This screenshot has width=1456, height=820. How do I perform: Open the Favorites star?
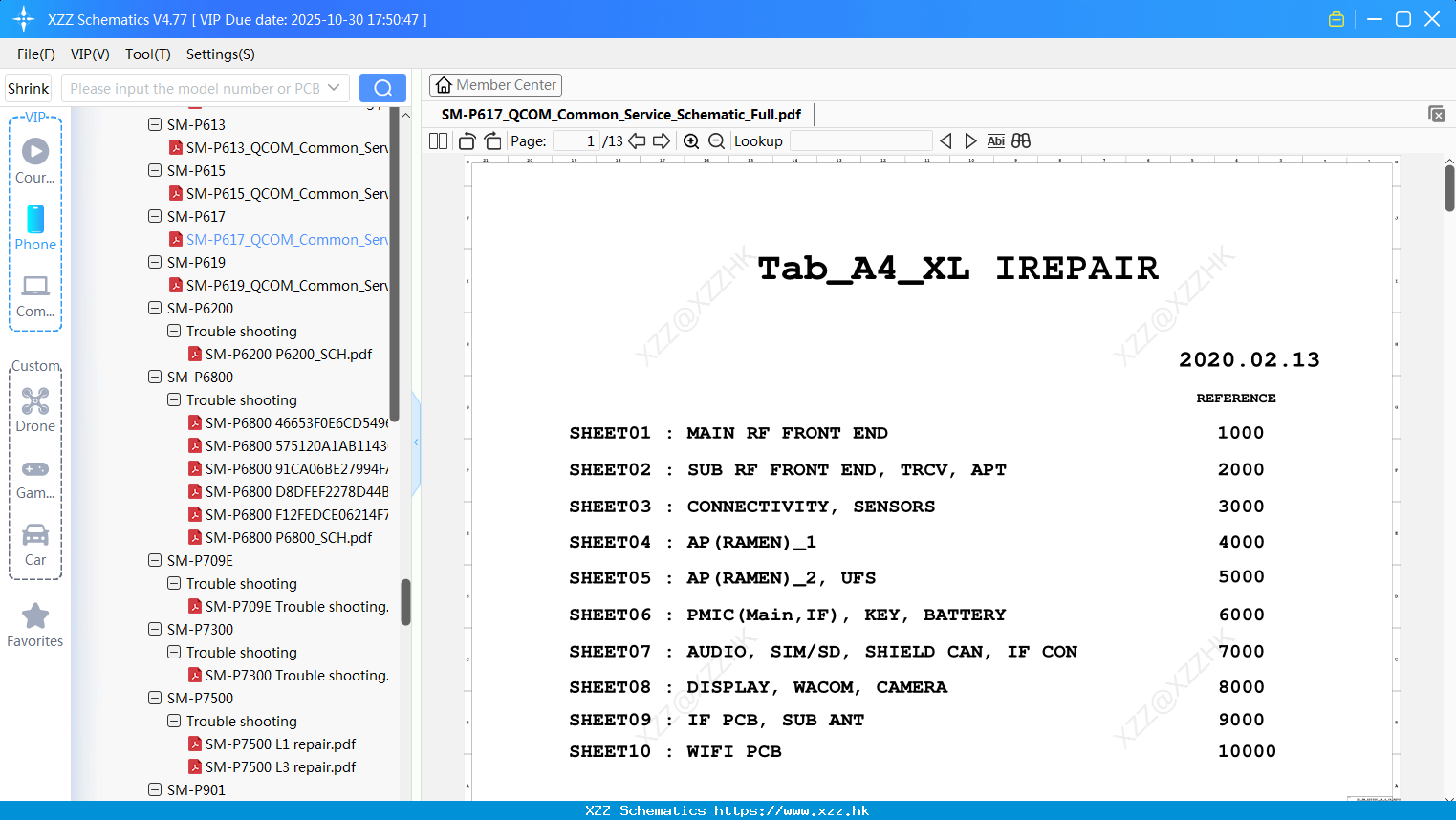click(x=35, y=625)
